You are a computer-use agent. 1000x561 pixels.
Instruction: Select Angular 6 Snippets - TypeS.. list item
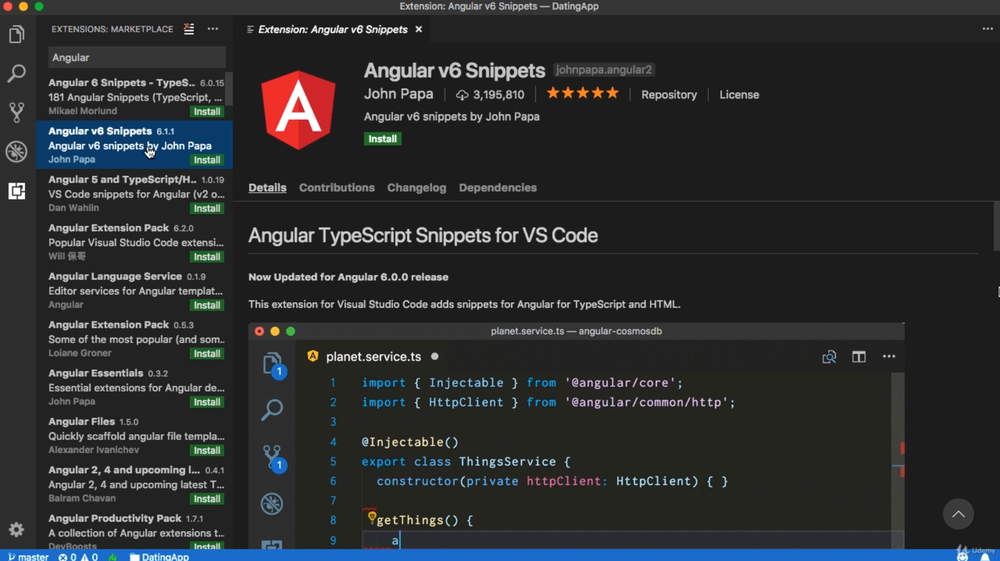pyautogui.click(x=134, y=96)
